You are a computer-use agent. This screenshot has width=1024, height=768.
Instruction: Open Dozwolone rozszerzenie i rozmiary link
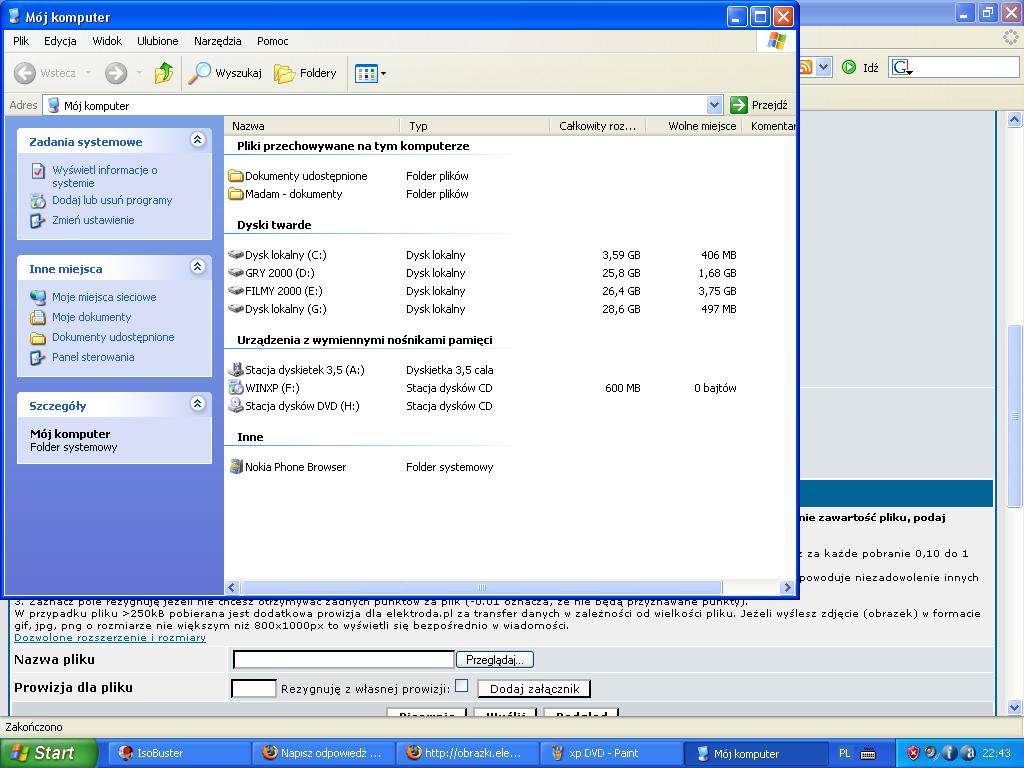pos(110,637)
